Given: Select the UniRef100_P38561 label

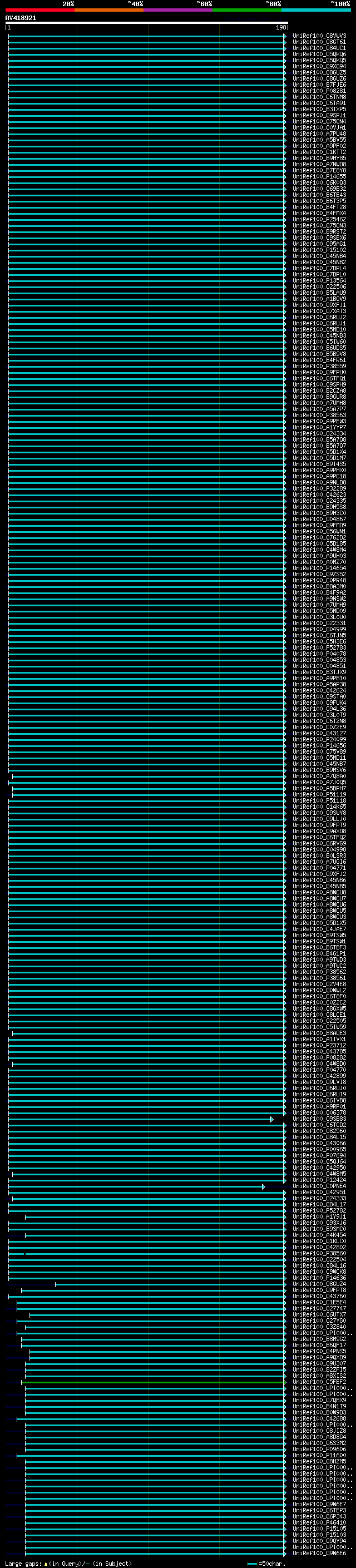Looking at the screenshot, I should (x=319, y=978).
